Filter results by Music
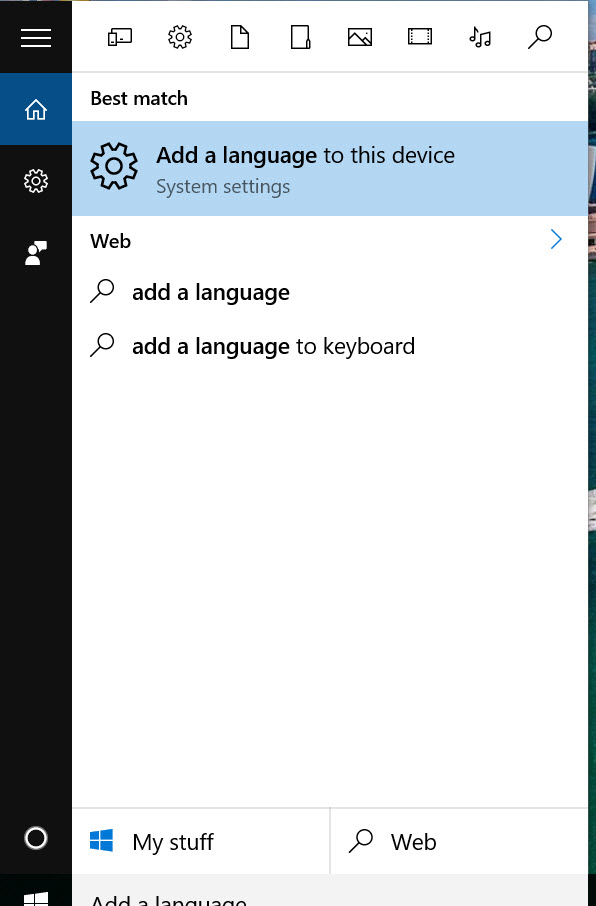 coord(480,38)
